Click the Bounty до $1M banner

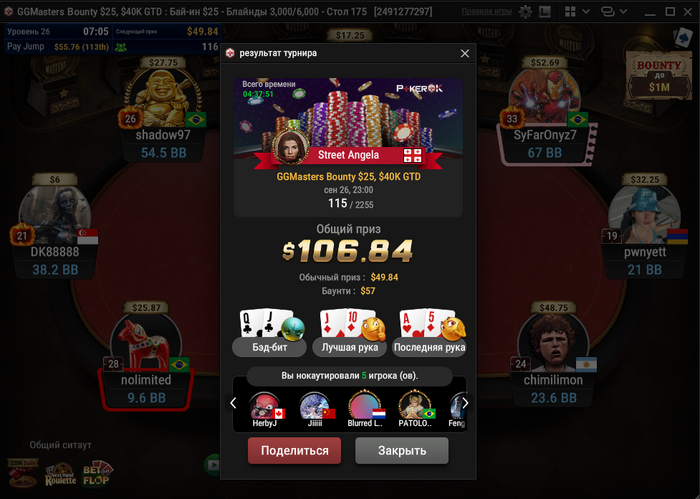pos(659,75)
